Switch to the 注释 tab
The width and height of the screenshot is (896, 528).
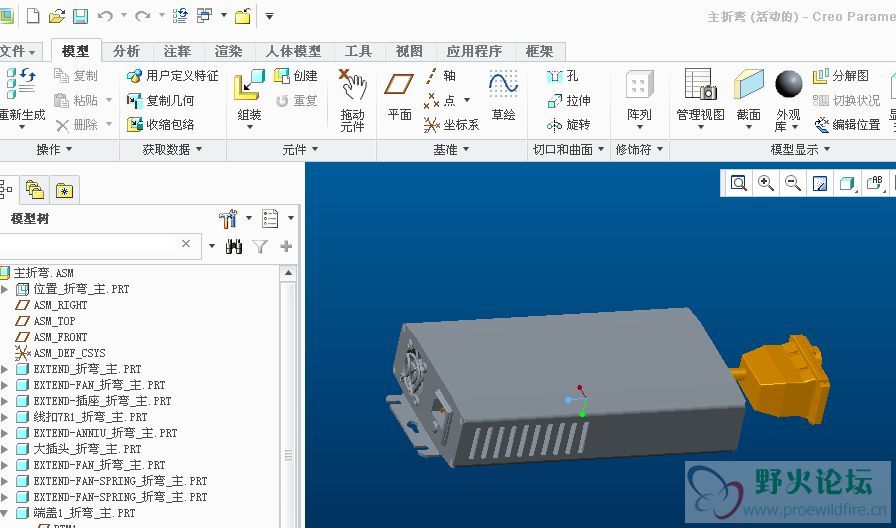click(177, 51)
